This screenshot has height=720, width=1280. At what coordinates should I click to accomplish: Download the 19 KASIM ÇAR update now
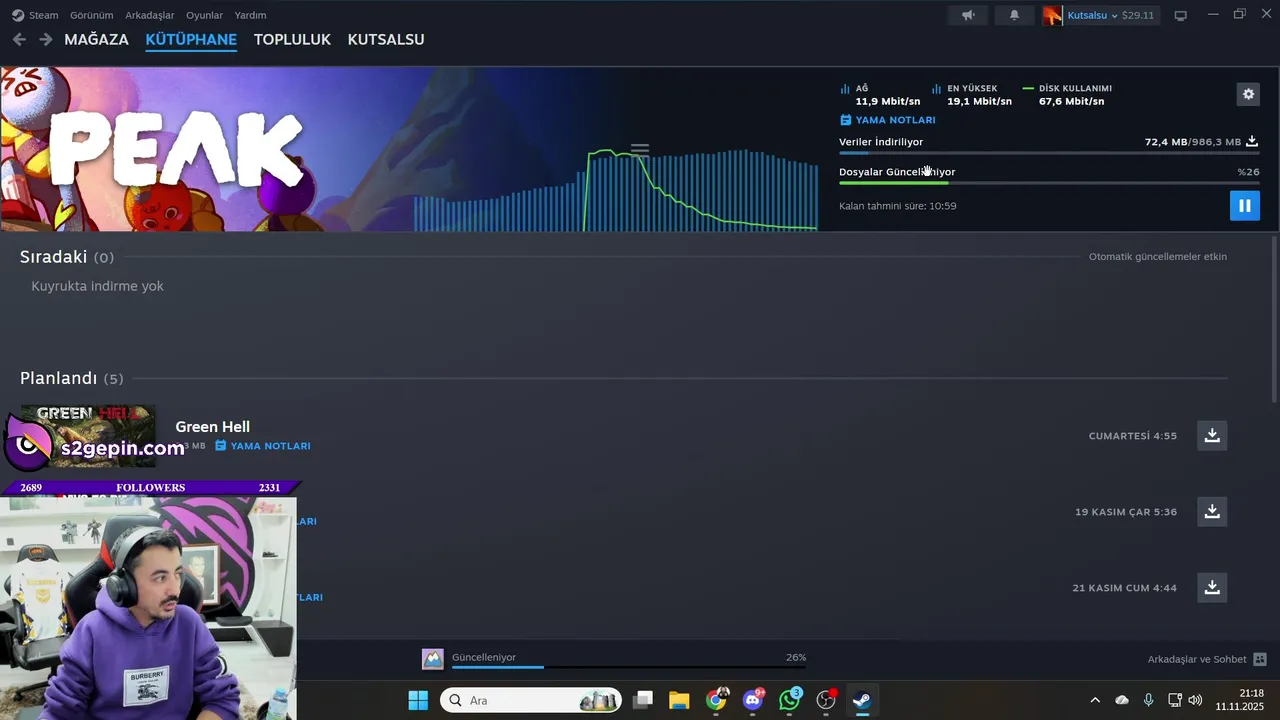(1212, 511)
